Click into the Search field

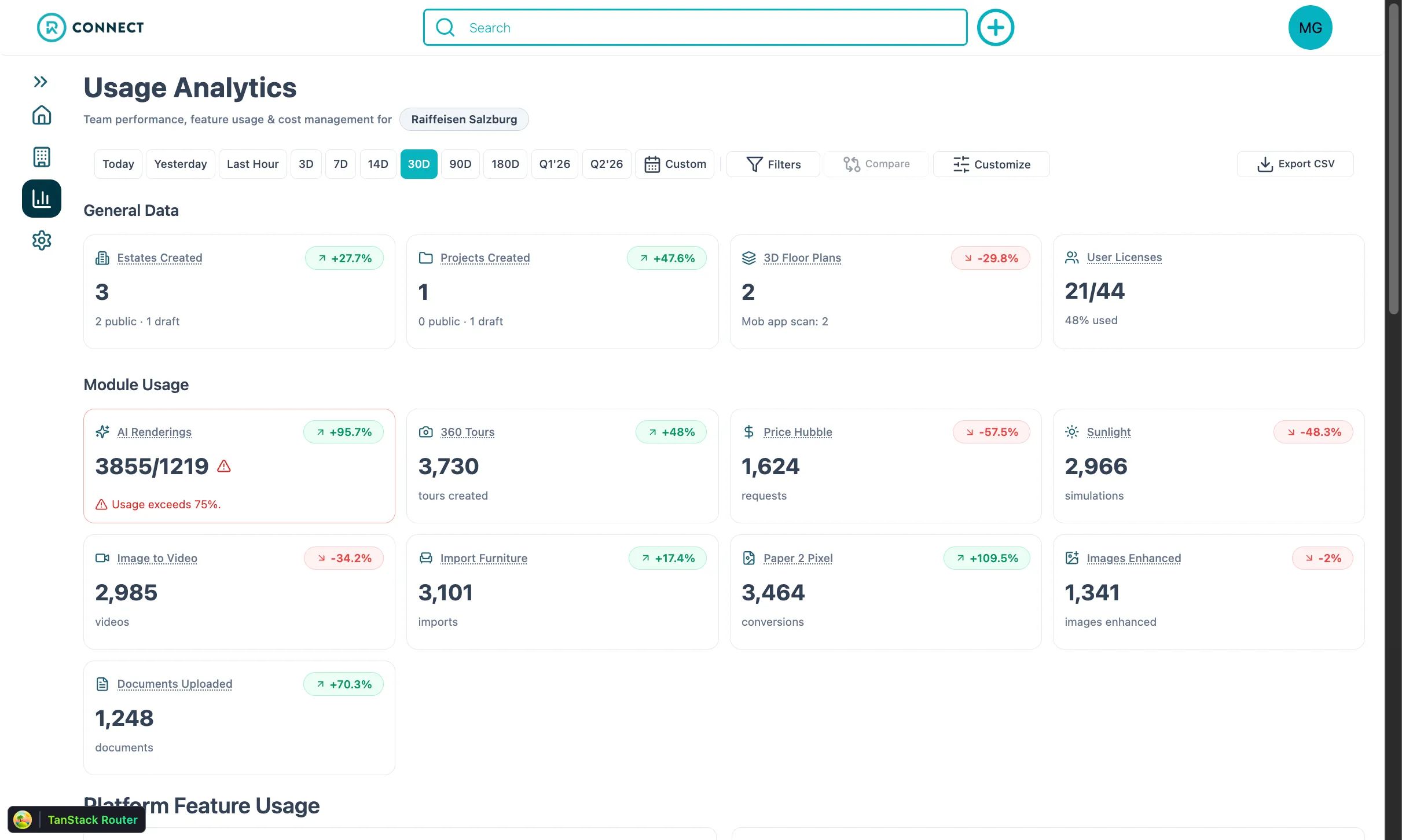tap(695, 27)
